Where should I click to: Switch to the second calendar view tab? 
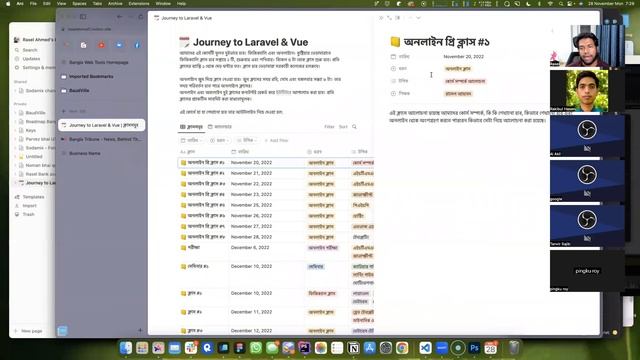[220, 127]
